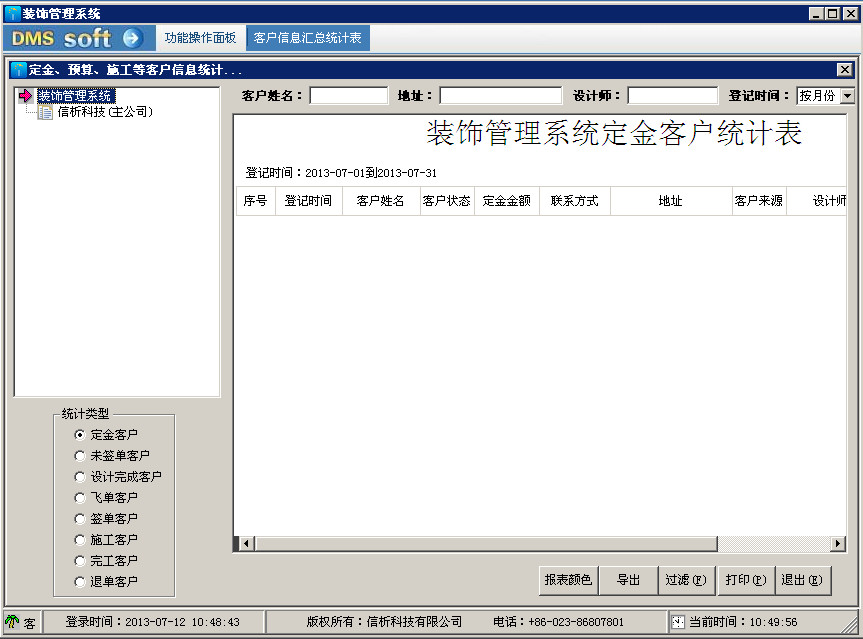The height and width of the screenshot is (639, 863).
Task: Click the 客 status bar label
Action: pos(29,623)
